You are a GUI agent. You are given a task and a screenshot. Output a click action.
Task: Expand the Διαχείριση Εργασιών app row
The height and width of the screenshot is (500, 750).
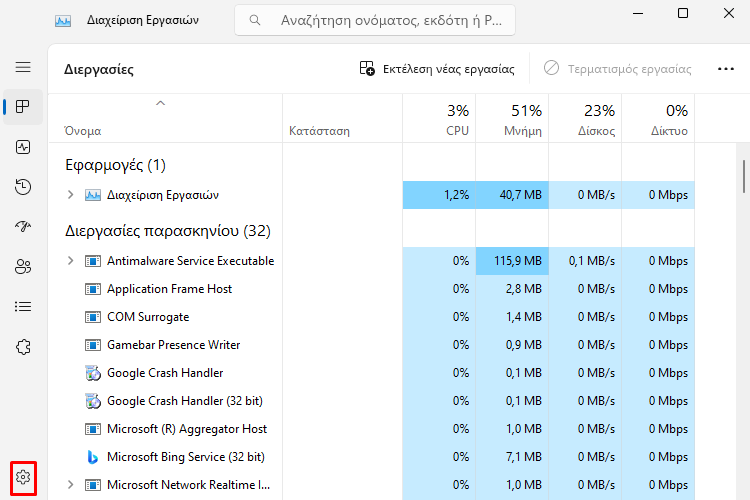tap(70, 195)
